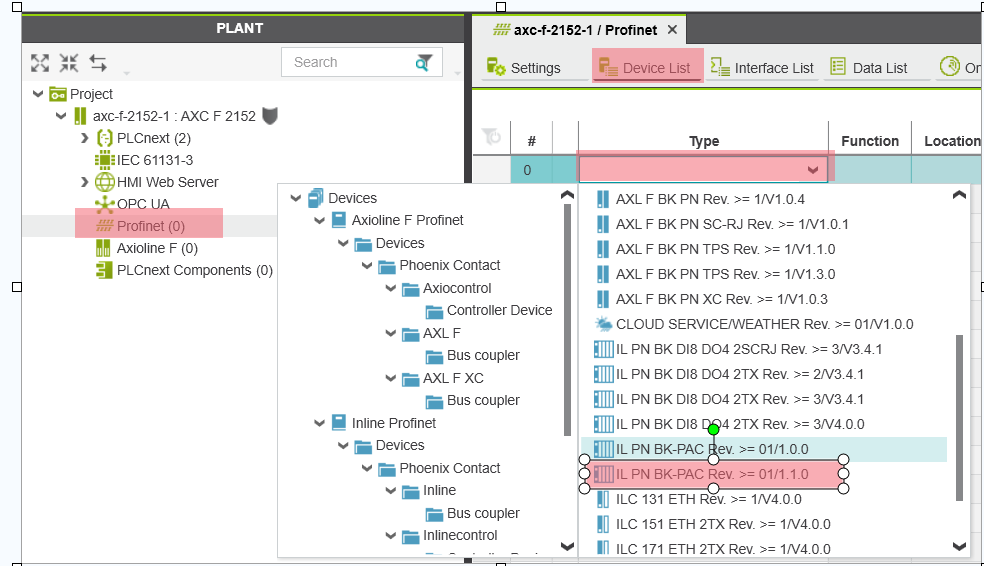Click the search filter funnel icon
Screen dimensions: 984x566
click(x=425, y=62)
